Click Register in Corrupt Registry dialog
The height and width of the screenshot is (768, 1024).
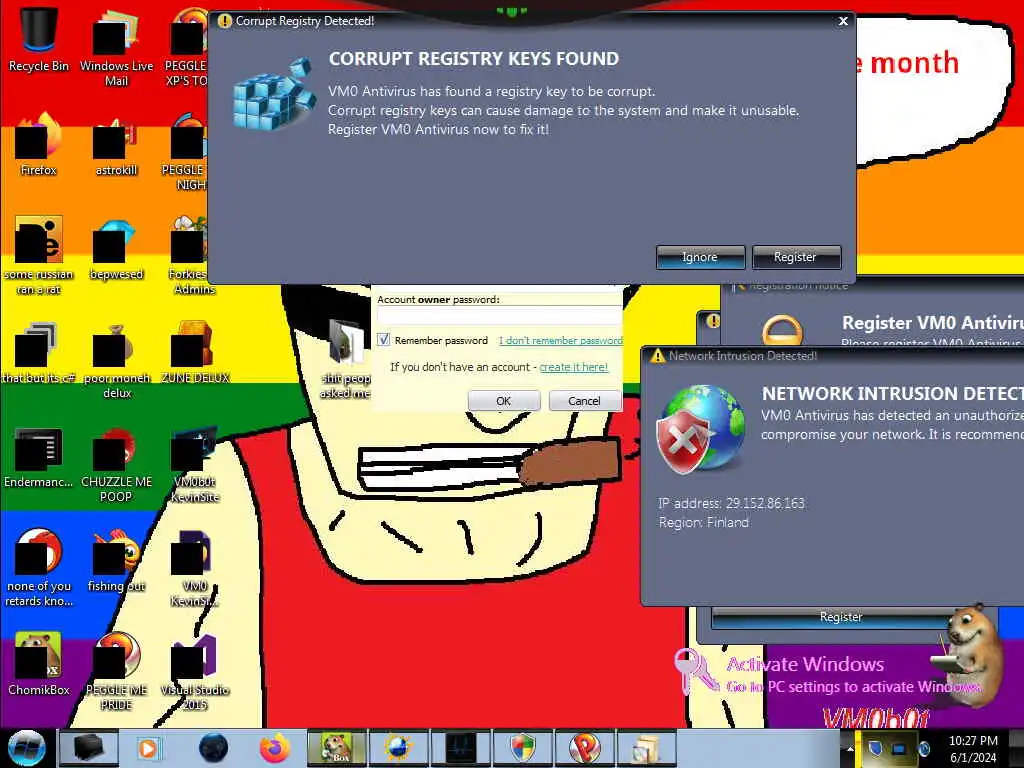(795, 257)
